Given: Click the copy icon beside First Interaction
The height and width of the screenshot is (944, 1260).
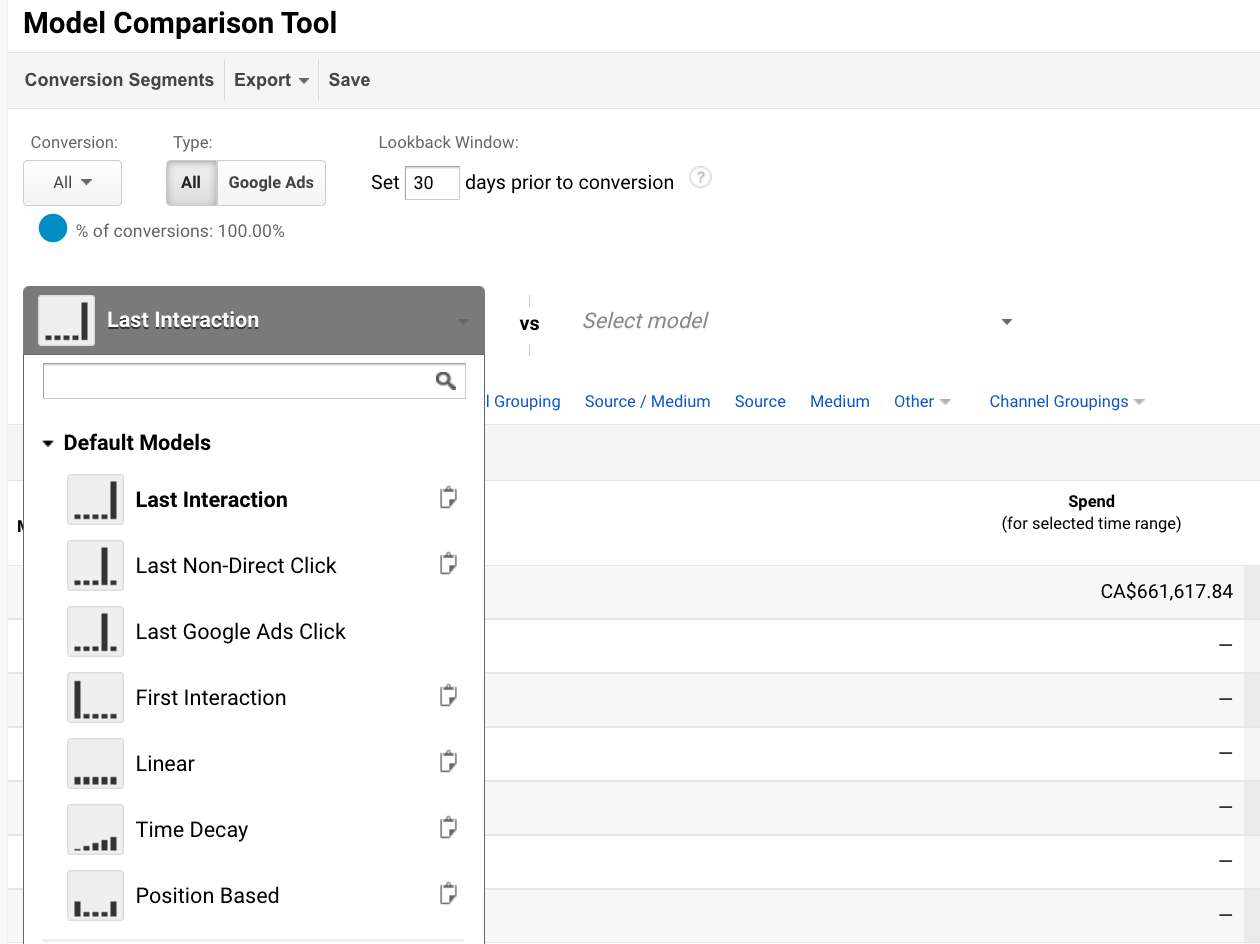Looking at the screenshot, I should point(449,696).
